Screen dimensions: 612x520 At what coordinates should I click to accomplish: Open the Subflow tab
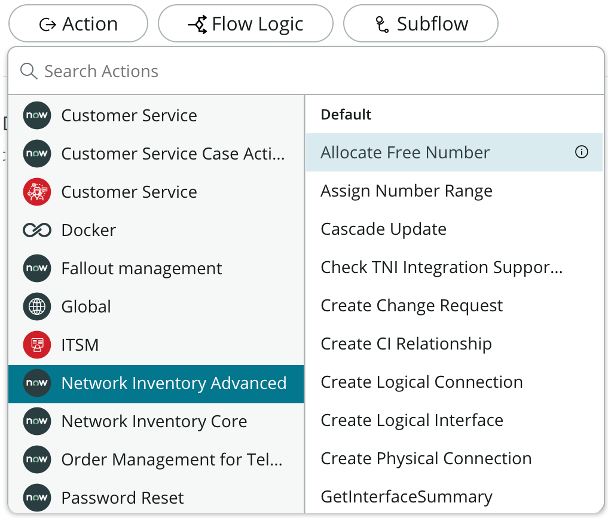(421, 23)
